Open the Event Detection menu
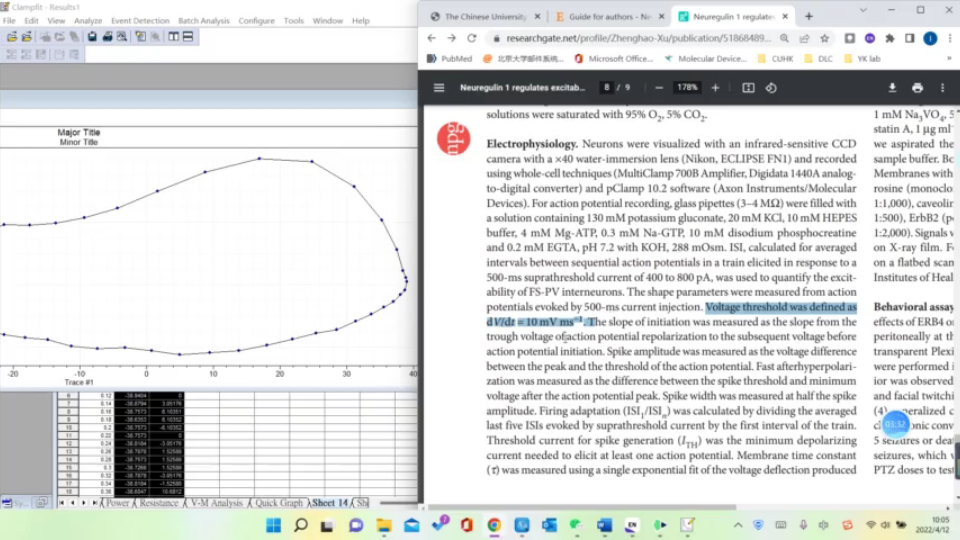This screenshot has width=960, height=540. tap(140, 20)
